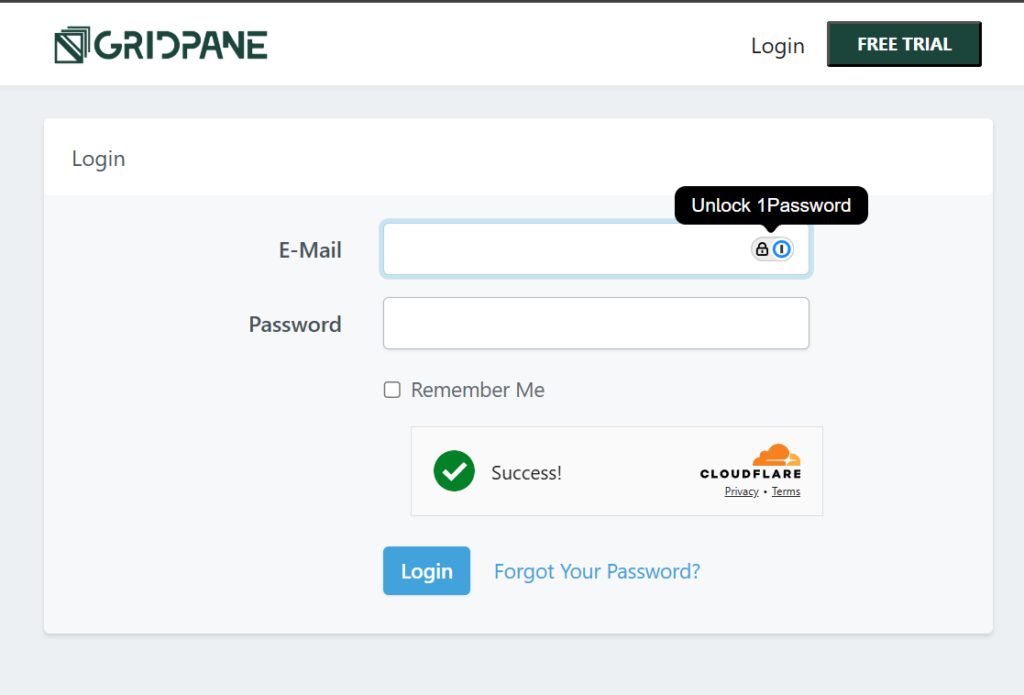The width and height of the screenshot is (1024, 695).
Task: Toggle the Remember Me checkbox
Action: pos(392,390)
